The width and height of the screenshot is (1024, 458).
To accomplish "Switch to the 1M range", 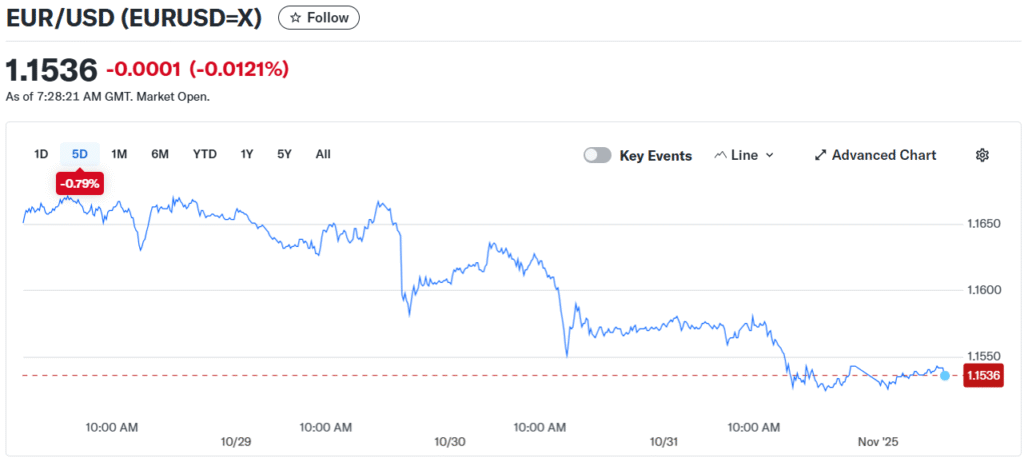I will pyautogui.click(x=119, y=154).
